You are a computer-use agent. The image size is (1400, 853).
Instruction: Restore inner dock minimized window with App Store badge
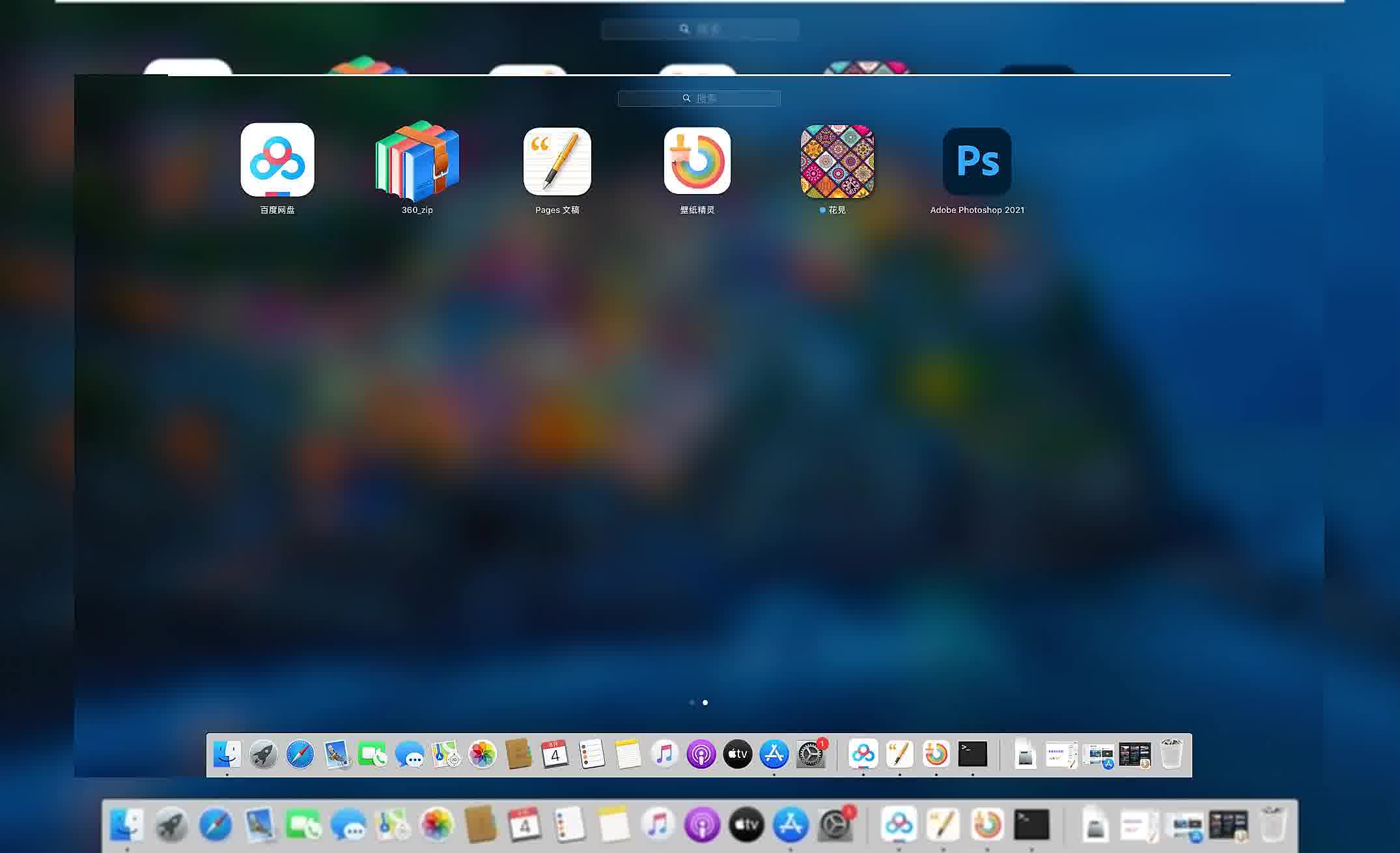coord(1099,755)
